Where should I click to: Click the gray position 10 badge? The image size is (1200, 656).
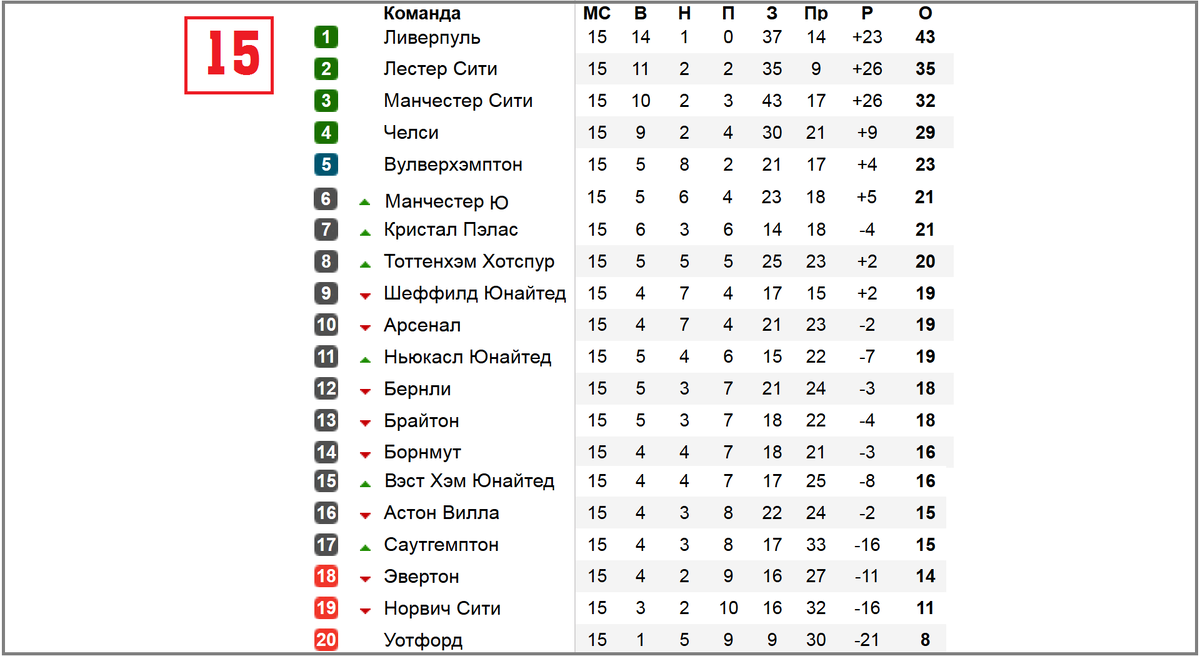click(x=326, y=325)
